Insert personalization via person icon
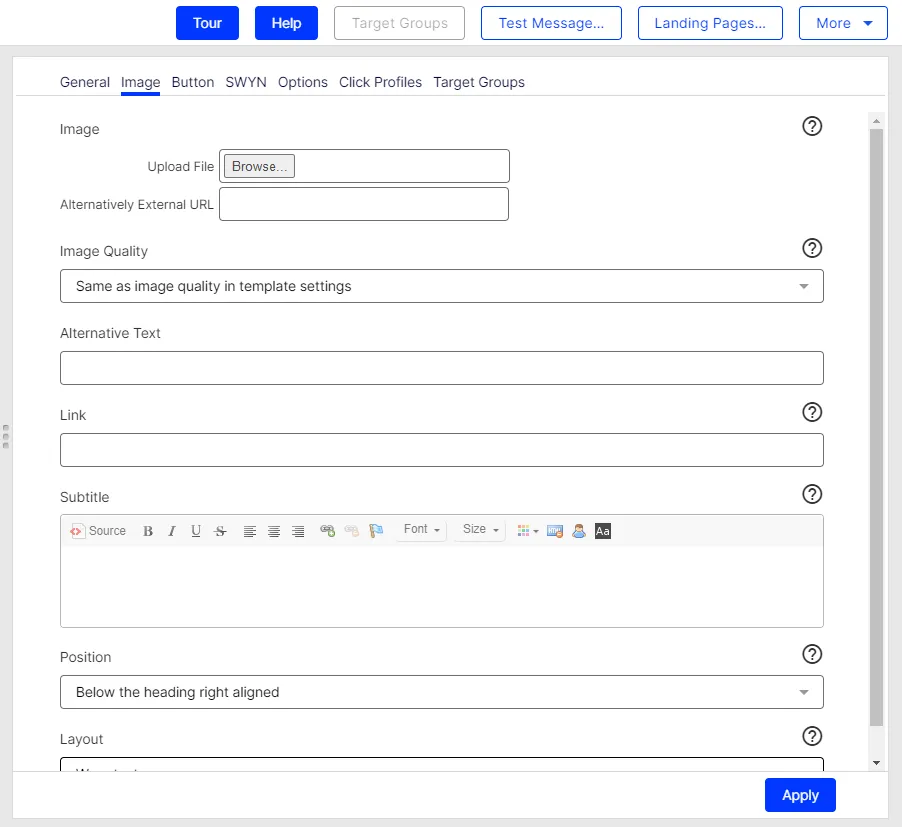The height and width of the screenshot is (827, 902). tap(579, 531)
